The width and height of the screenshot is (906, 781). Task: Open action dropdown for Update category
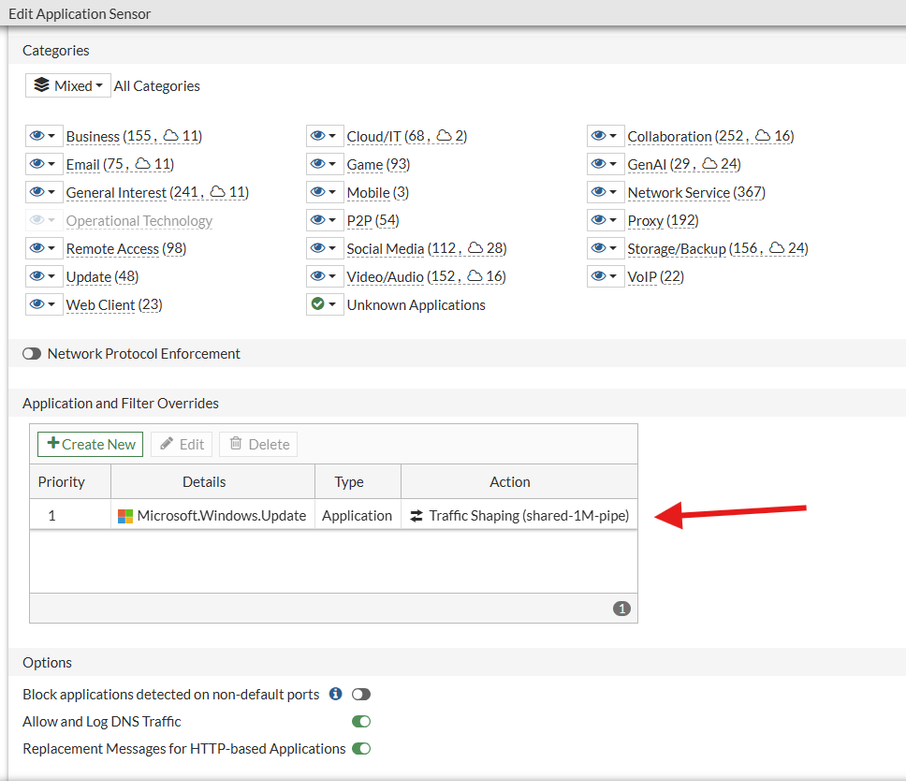[43, 276]
